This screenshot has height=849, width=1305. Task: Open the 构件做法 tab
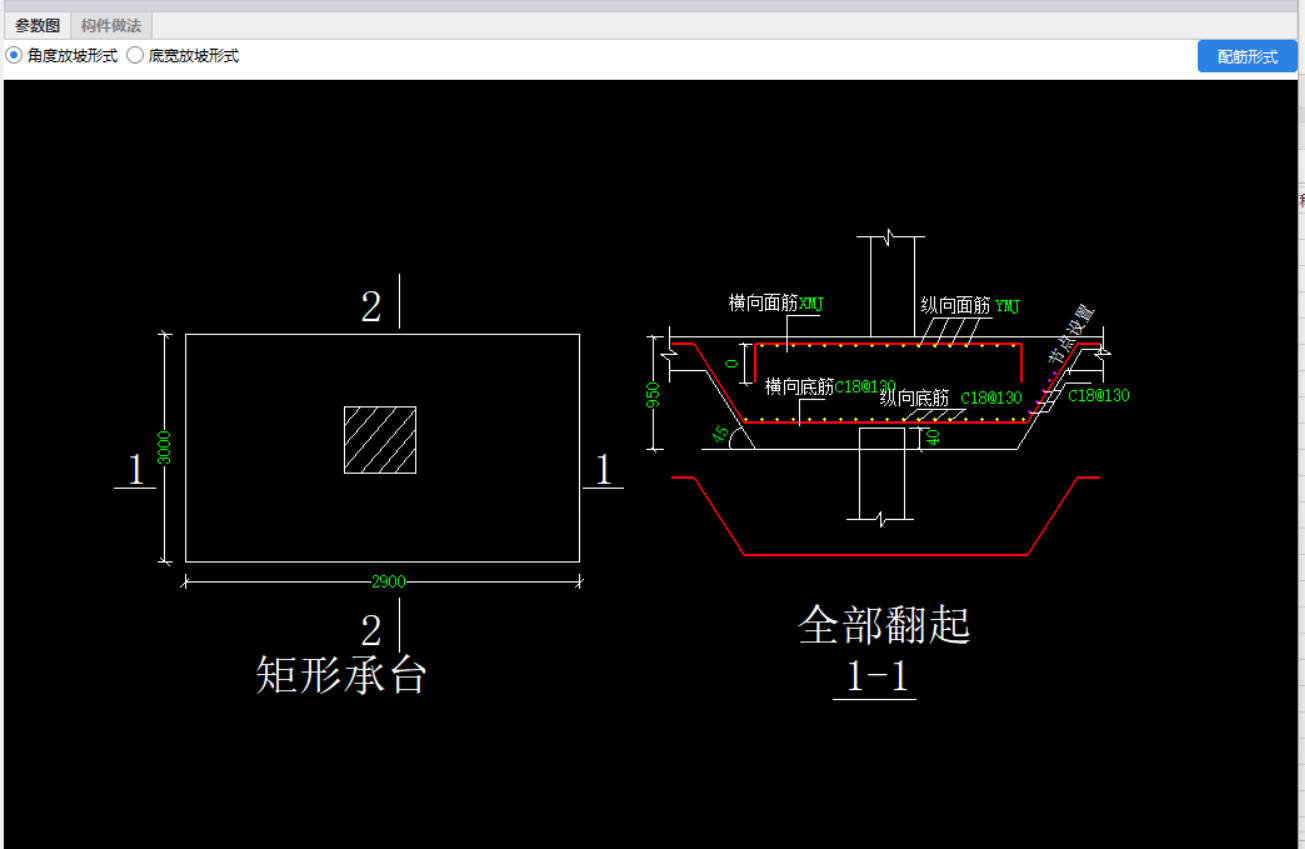pos(111,26)
